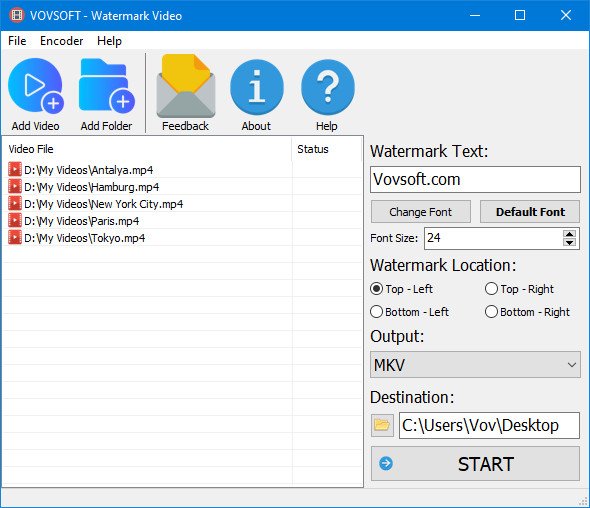Open the File menu
This screenshot has height=508, width=590.
click(17, 41)
